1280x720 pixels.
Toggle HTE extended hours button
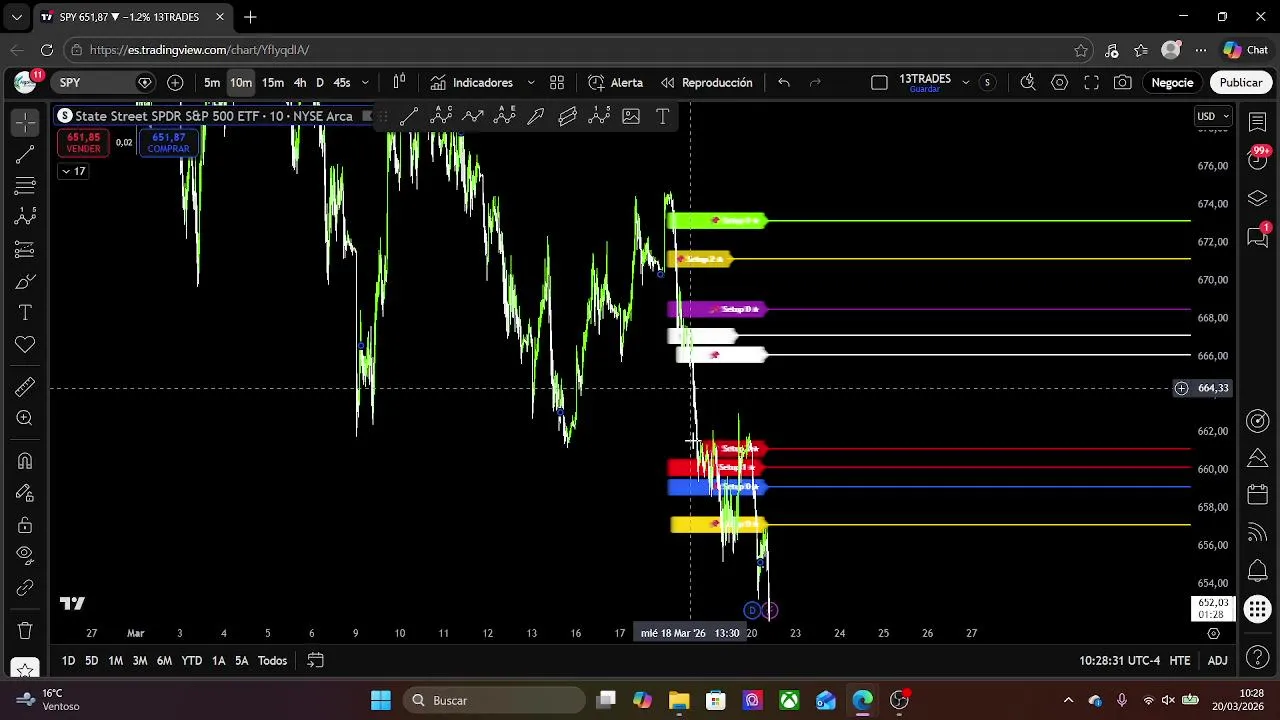coord(1180,661)
